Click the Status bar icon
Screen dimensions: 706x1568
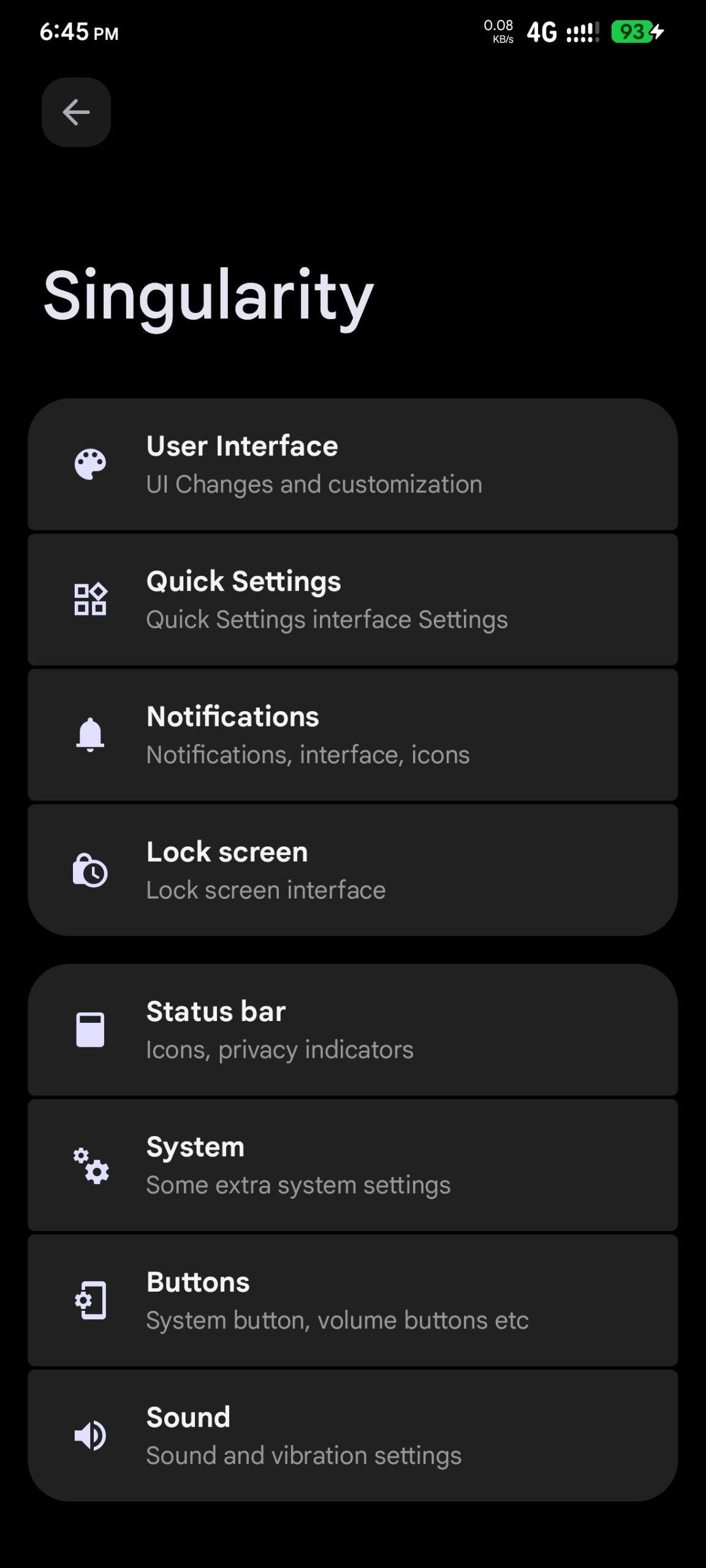[90, 1030]
